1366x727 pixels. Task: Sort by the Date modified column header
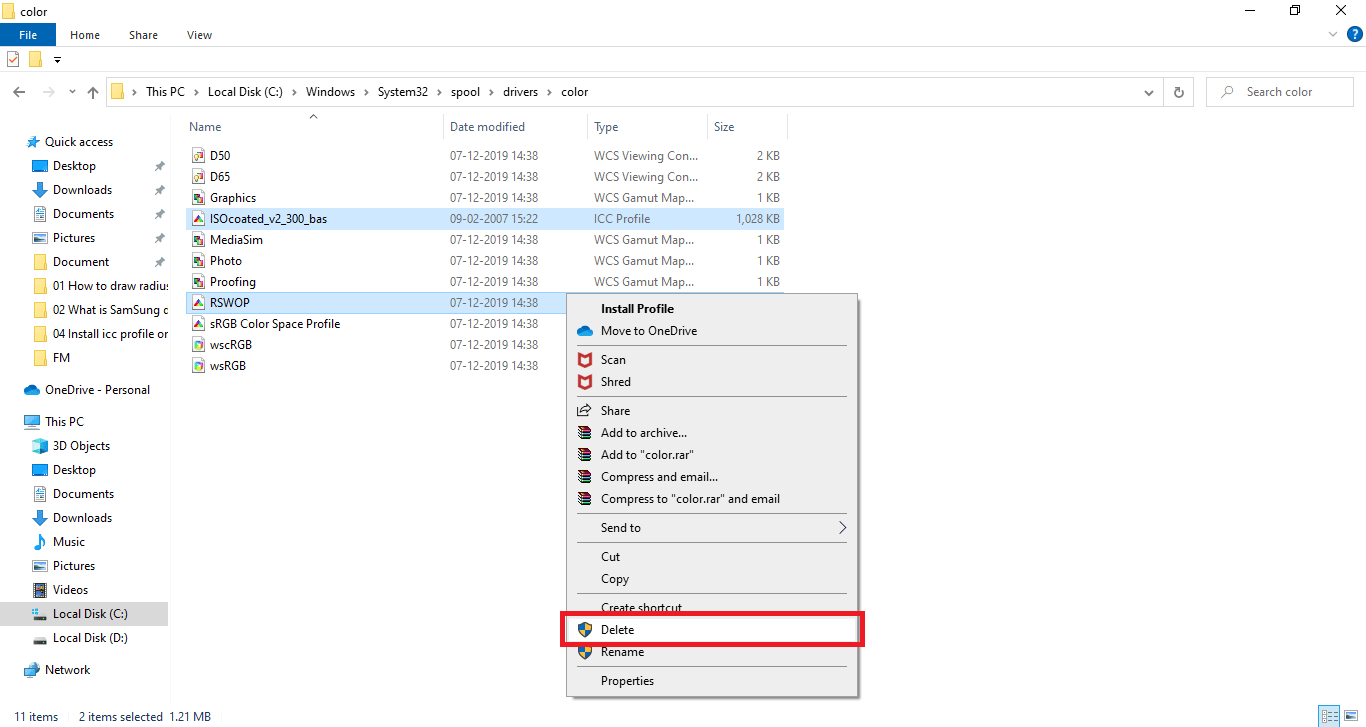516,127
